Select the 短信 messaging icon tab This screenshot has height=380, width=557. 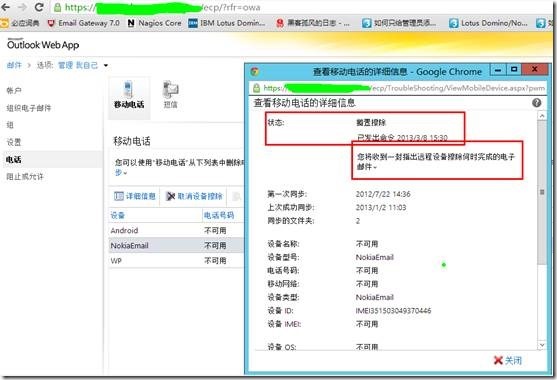(x=171, y=95)
